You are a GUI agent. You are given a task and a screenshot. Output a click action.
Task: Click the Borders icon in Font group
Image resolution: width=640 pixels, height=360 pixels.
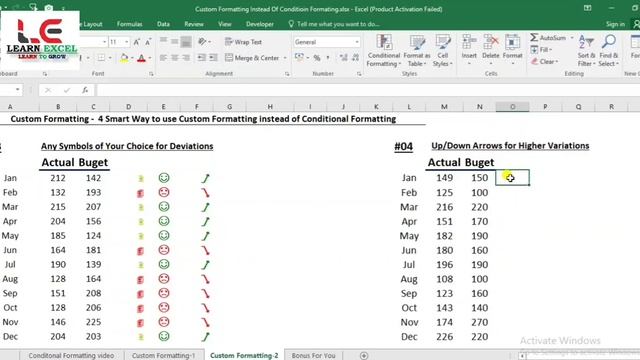point(101,58)
